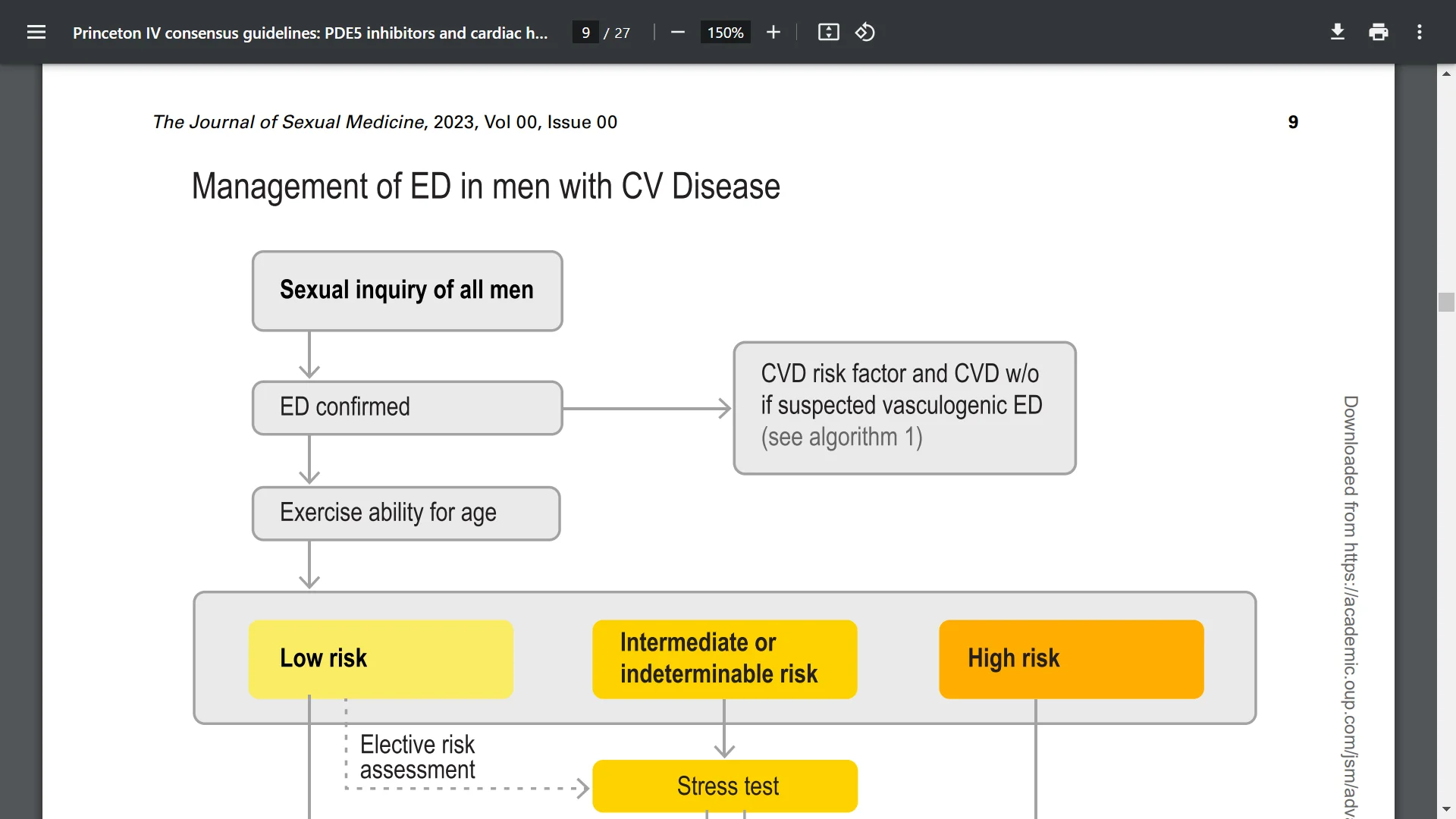Click the 'Stress test' box

(x=725, y=786)
